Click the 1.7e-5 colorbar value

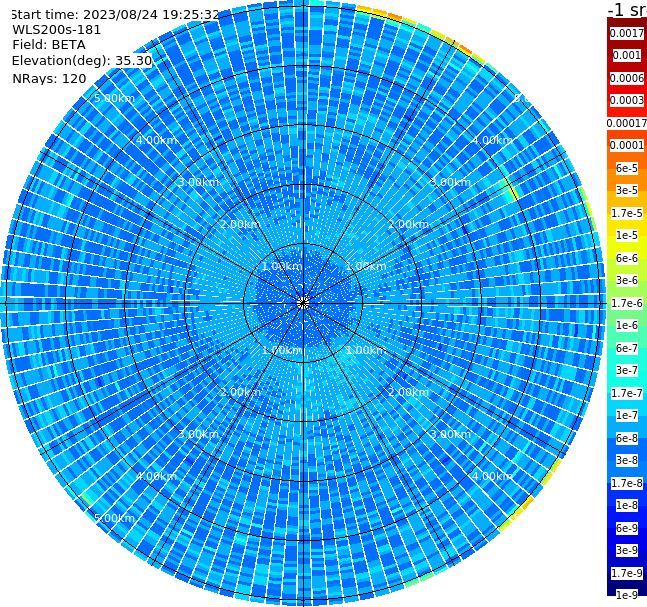click(x=627, y=213)
